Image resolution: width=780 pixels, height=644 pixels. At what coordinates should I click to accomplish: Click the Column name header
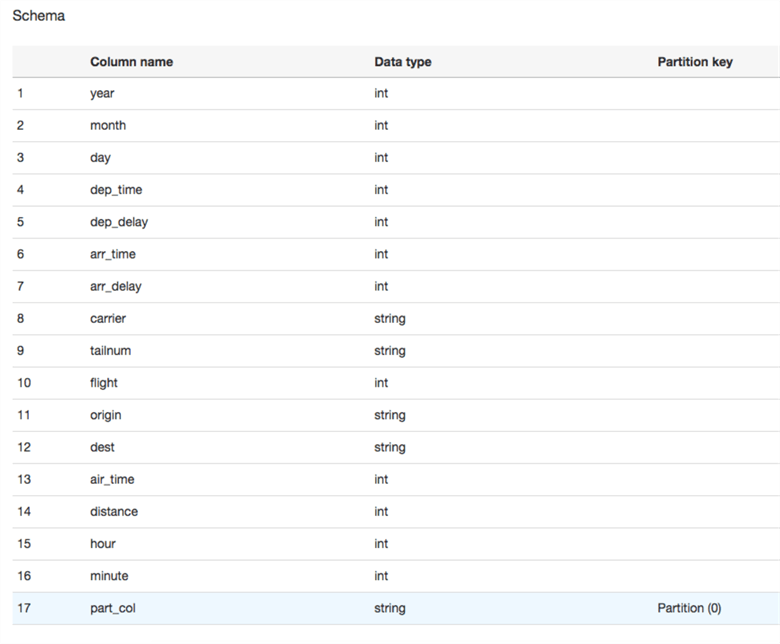pyautogui.click(x=131, y=62)
